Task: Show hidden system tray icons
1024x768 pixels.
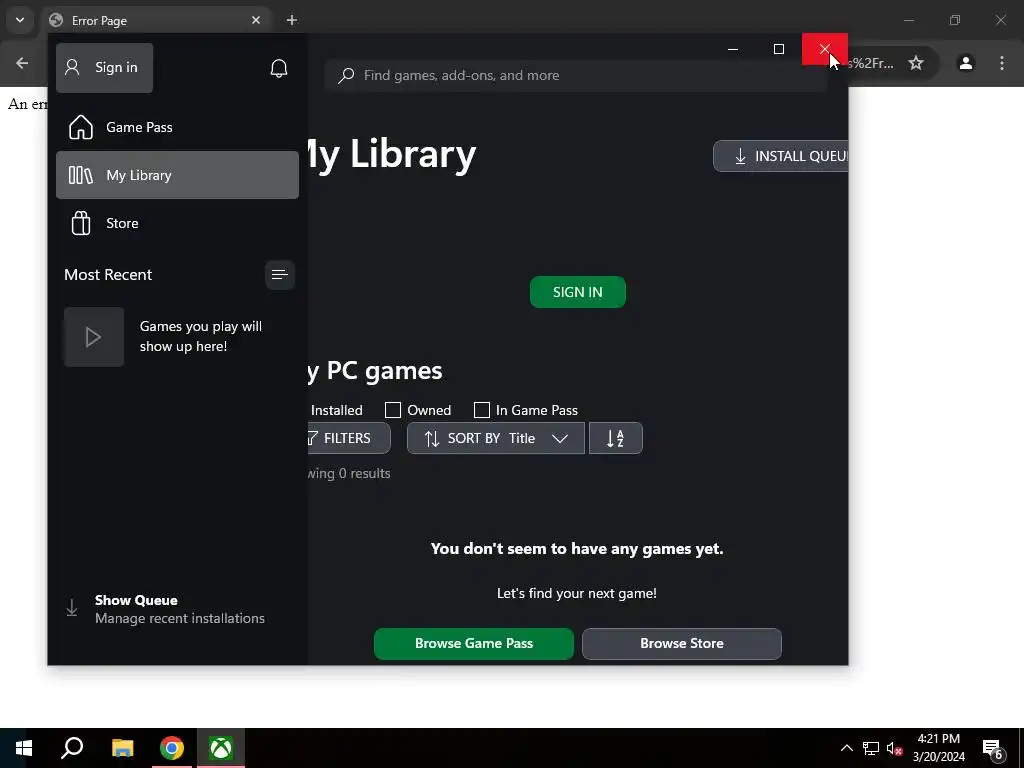Action: [846, 748]
